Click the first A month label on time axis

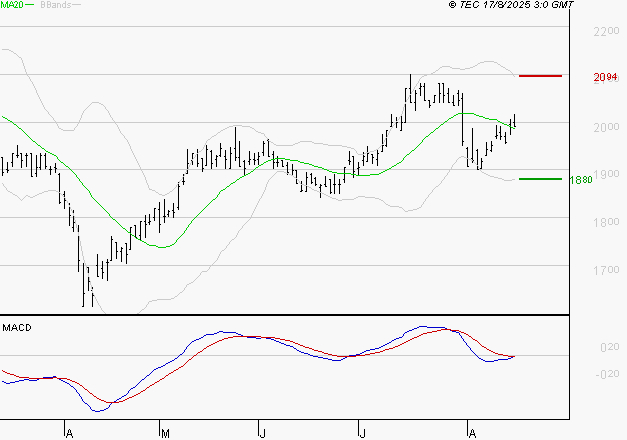click(x=68, y=433)
